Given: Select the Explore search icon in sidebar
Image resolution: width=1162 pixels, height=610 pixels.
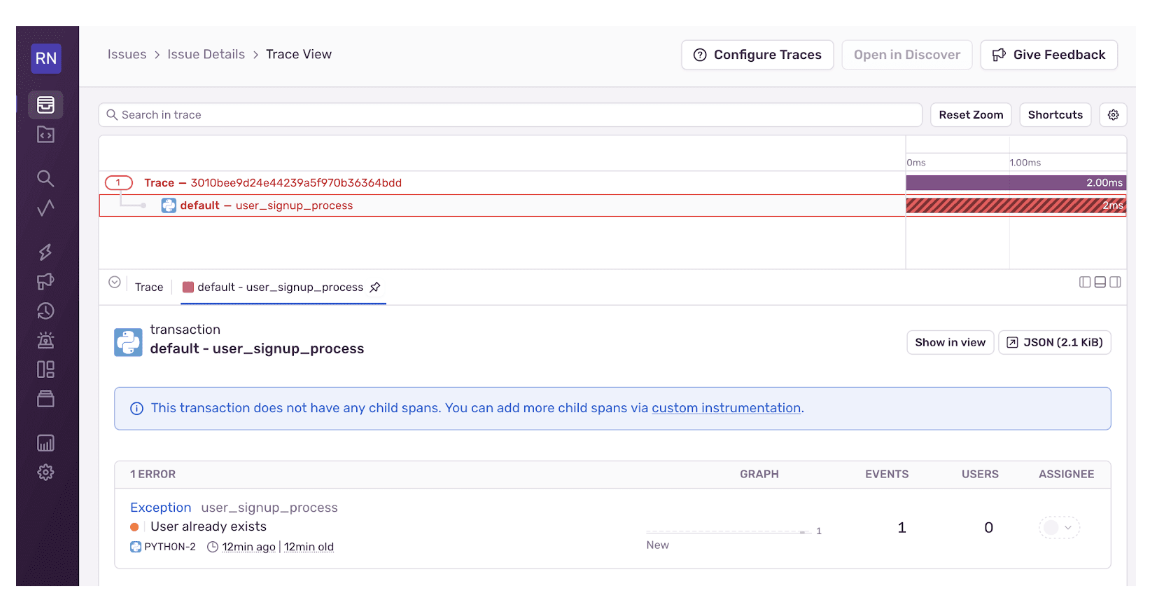Looking at the screenshot, I should point(46,178).
